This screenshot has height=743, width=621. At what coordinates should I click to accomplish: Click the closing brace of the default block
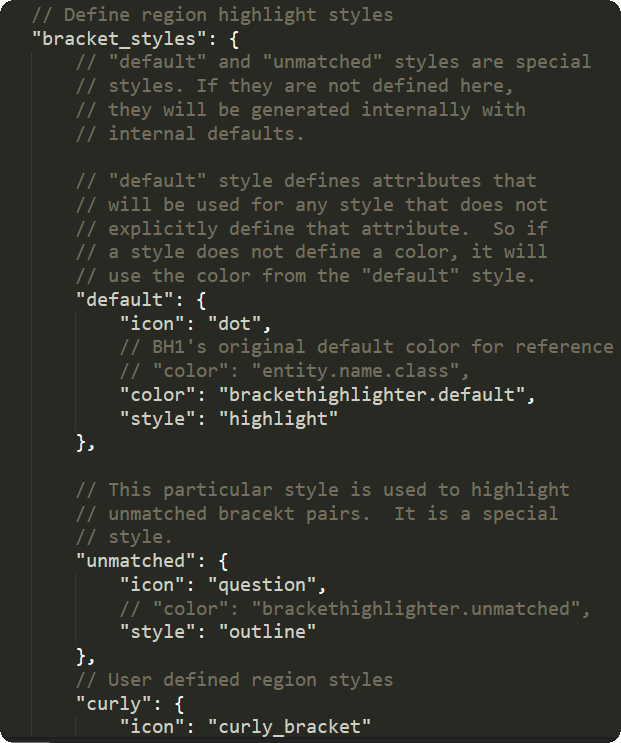(x=81, y=441)
